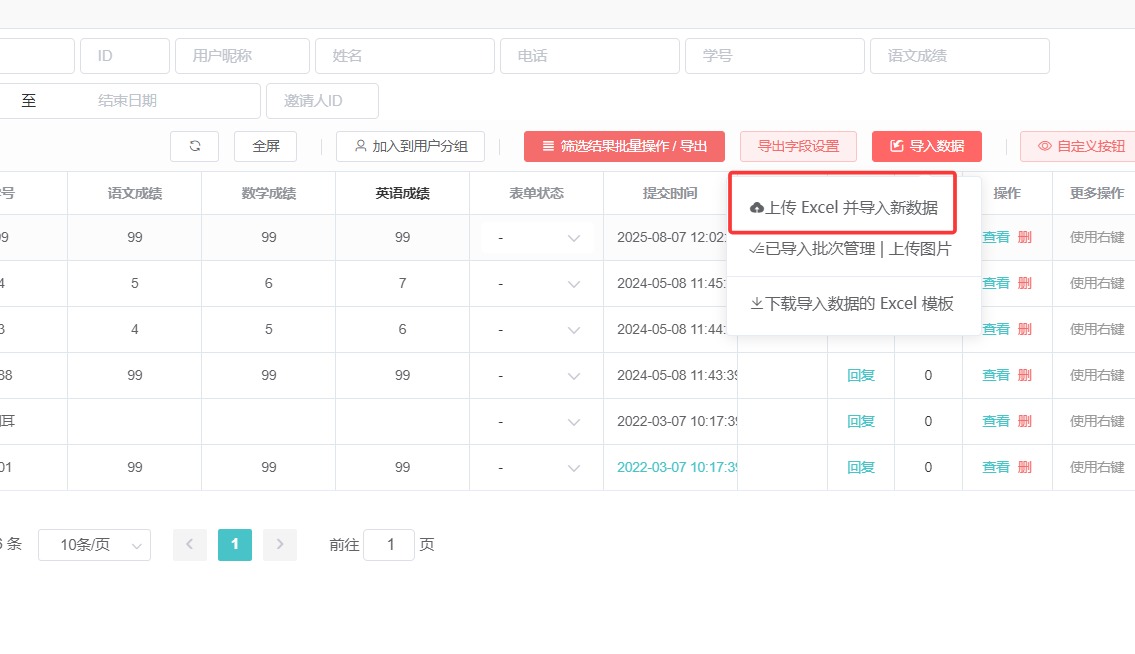Screen dimensions: 1135x654
Task: Click the refresh icon button
Action: click(x=195, y=146)
